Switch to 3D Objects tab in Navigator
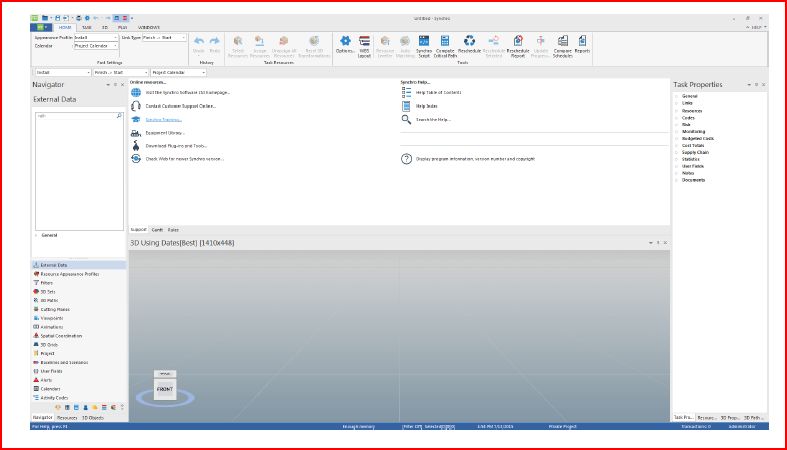 click(x=93, y=417)
